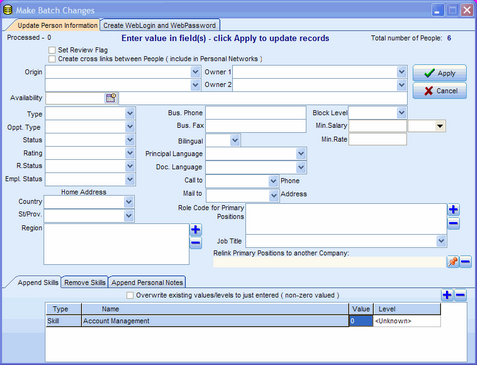Click the Availability notes text field

point(263,98)
